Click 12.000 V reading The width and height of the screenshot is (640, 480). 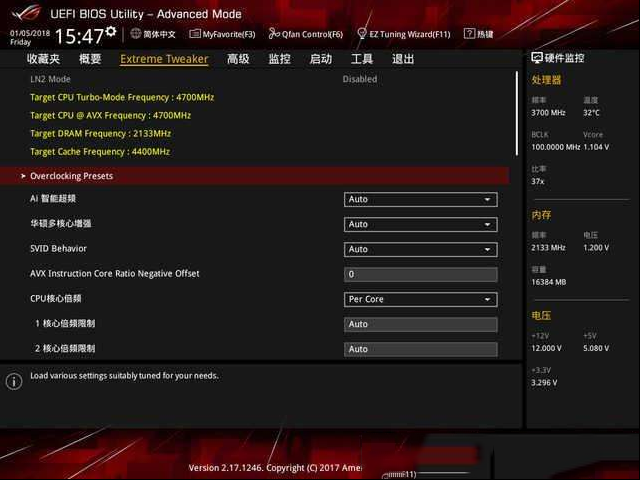(x=546, y=348)
